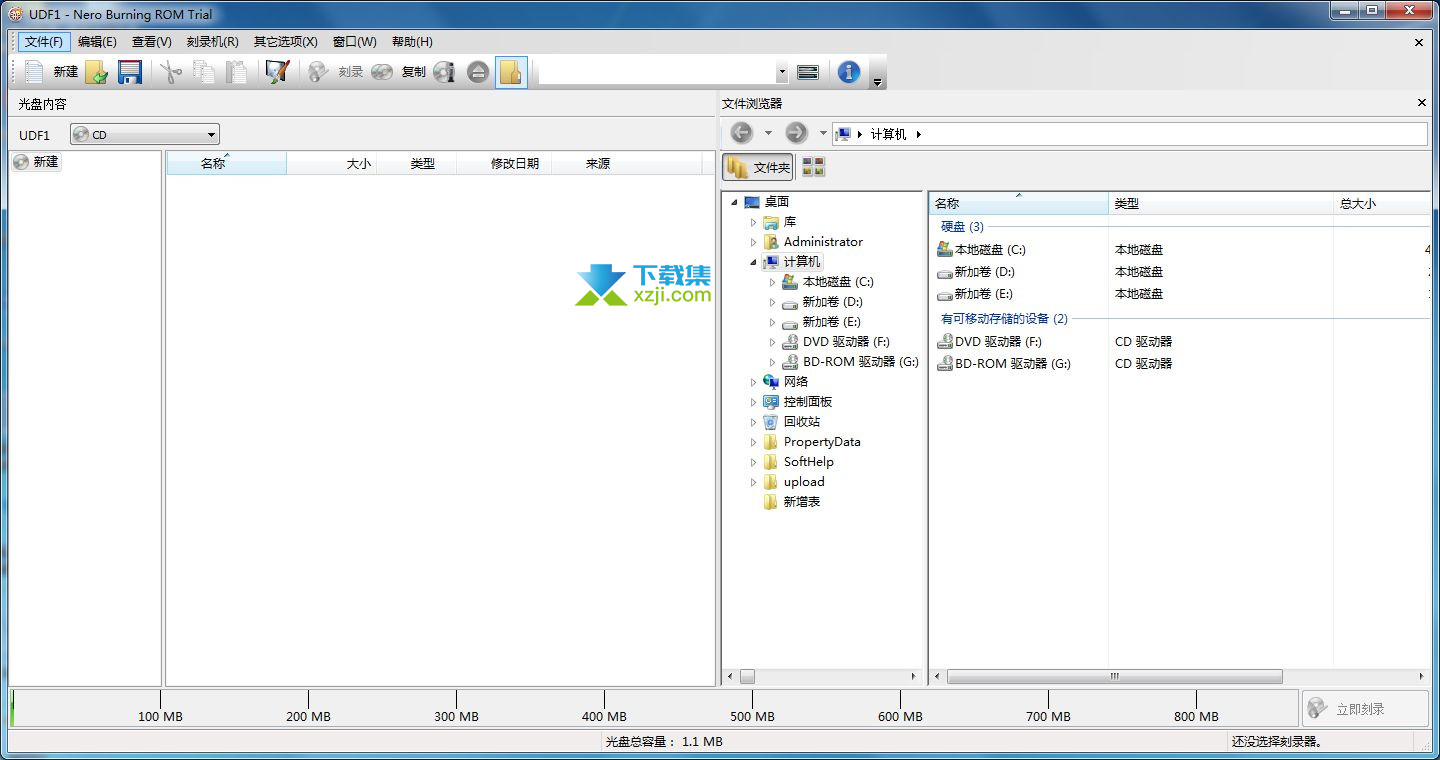Open the 窗口(W) menu
This screenshot has width=1440, height=760.
(354, 42)
